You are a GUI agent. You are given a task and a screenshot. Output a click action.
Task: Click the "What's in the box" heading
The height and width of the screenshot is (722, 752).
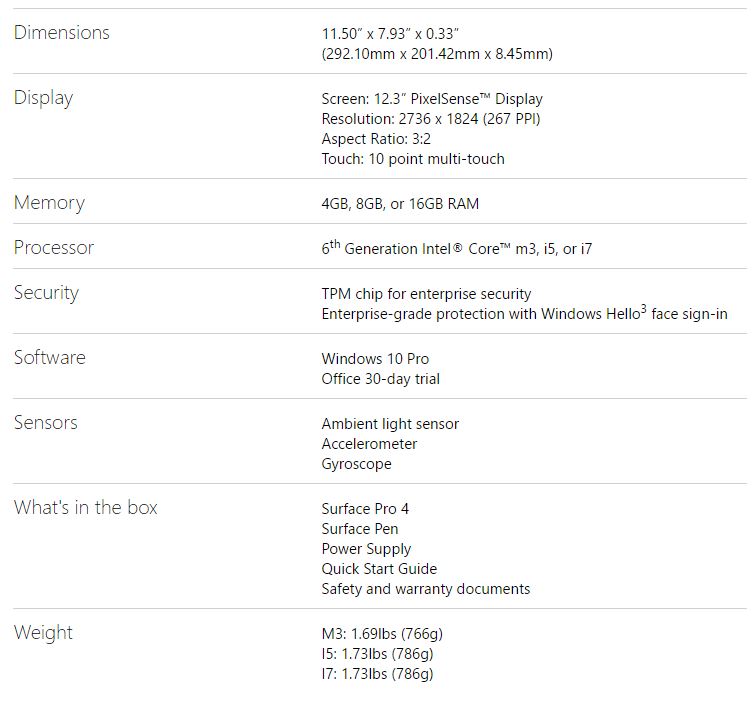[86, 508]
